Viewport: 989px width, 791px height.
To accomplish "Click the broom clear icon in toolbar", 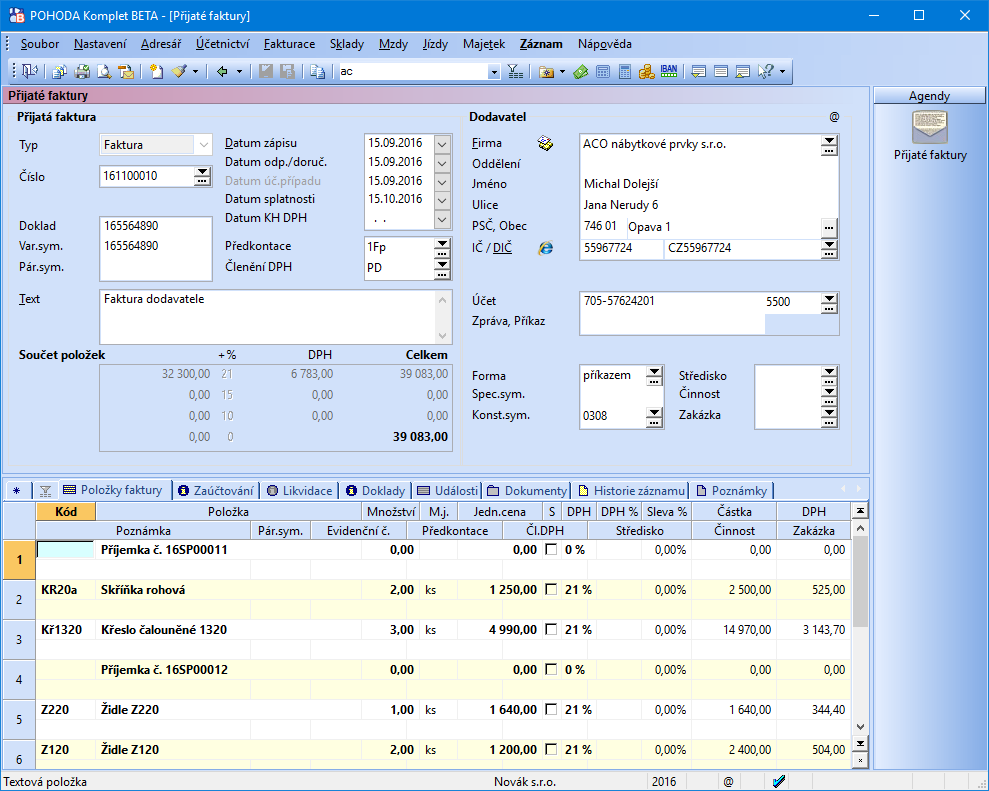I will click(179, 71).
